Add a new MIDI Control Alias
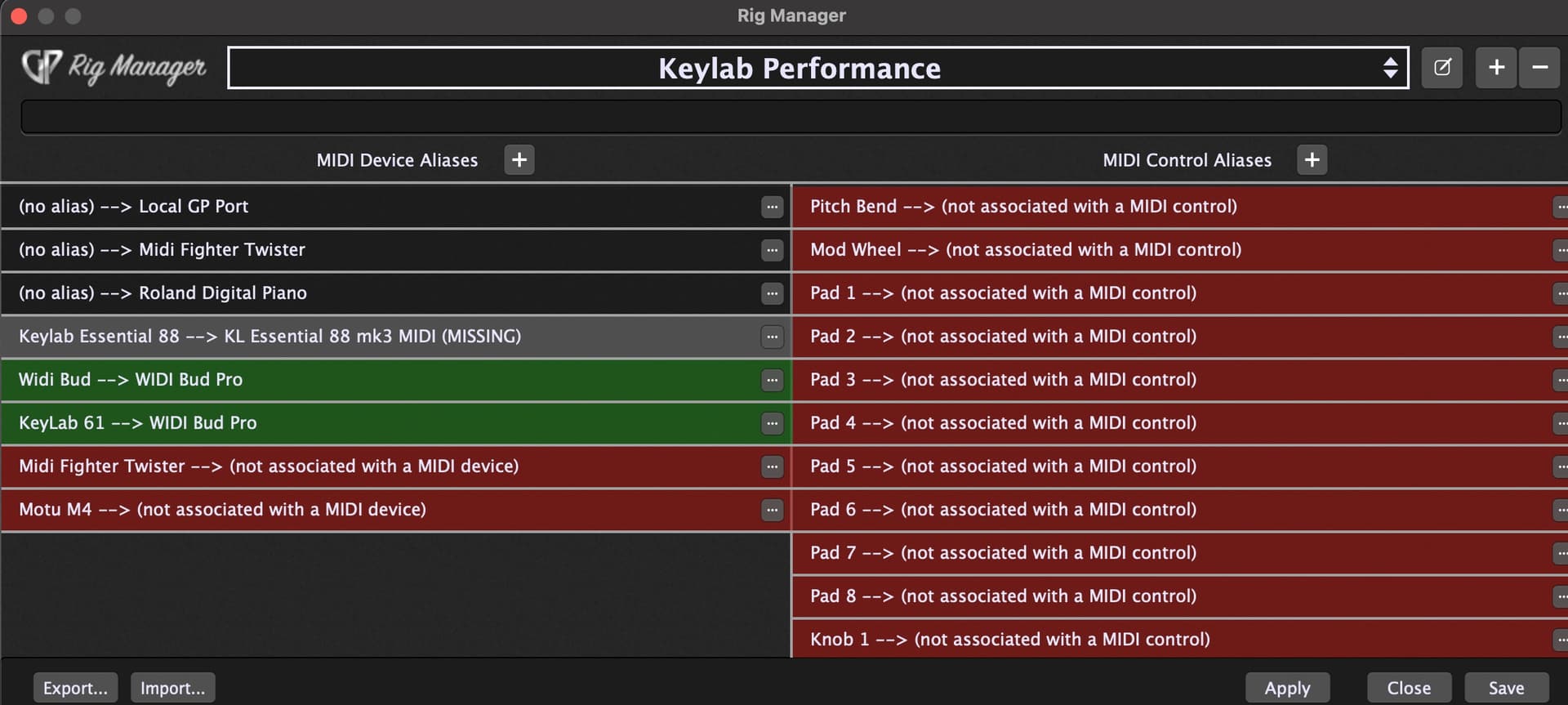Screen dimensions: 1568x705 pos(1312,159)
